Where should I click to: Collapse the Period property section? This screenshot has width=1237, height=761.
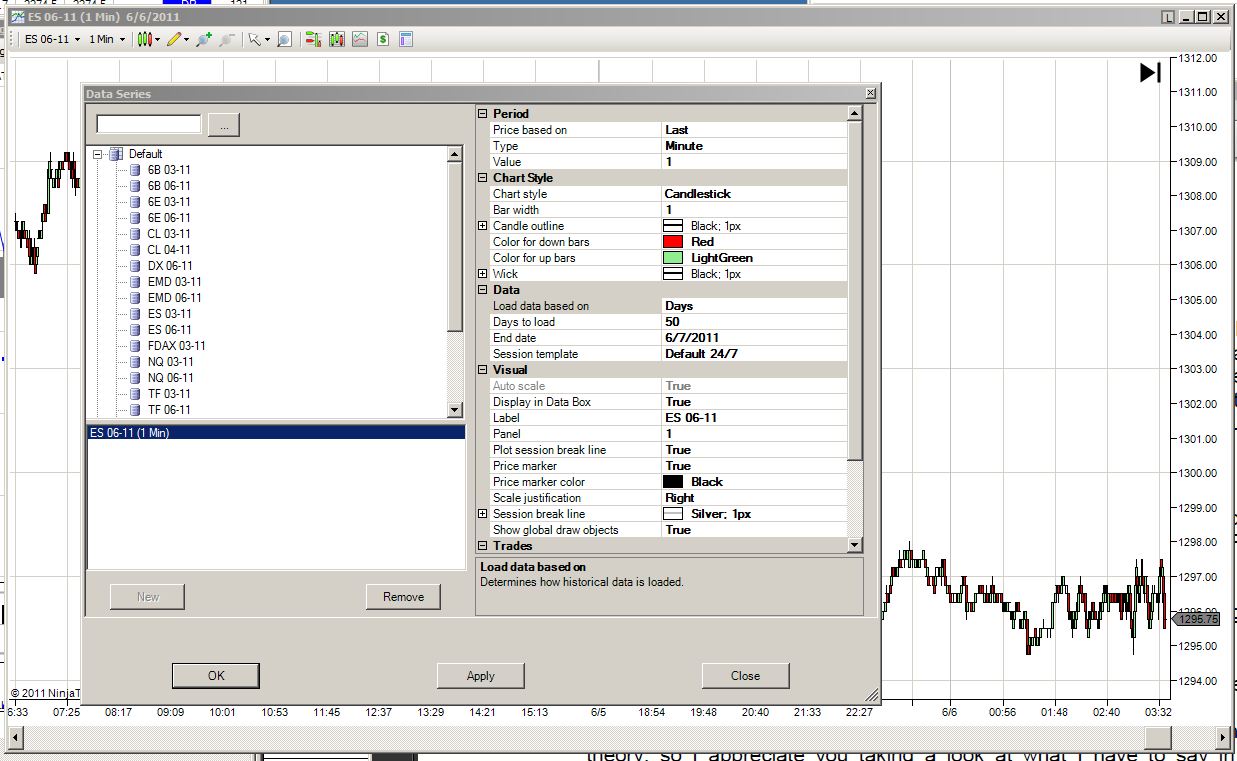coord(483,114)
